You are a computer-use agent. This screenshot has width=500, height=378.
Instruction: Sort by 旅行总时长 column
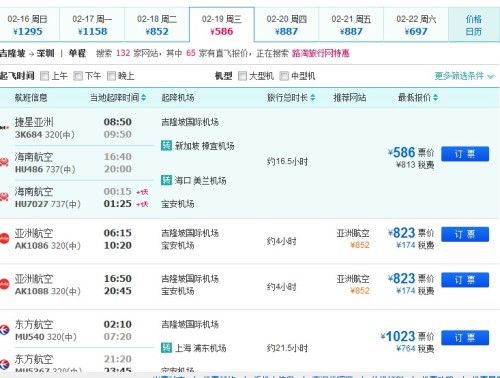tap(291, 98)
